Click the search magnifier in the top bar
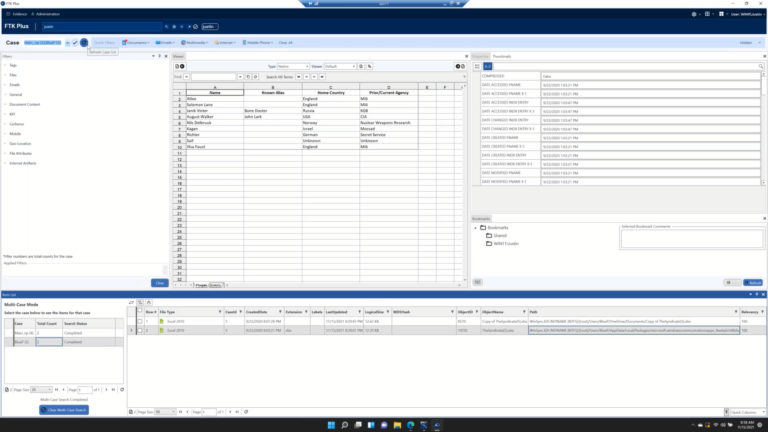The width and height of the screenshot is (768, 432). pyautogui.click(x=167, y=26)
